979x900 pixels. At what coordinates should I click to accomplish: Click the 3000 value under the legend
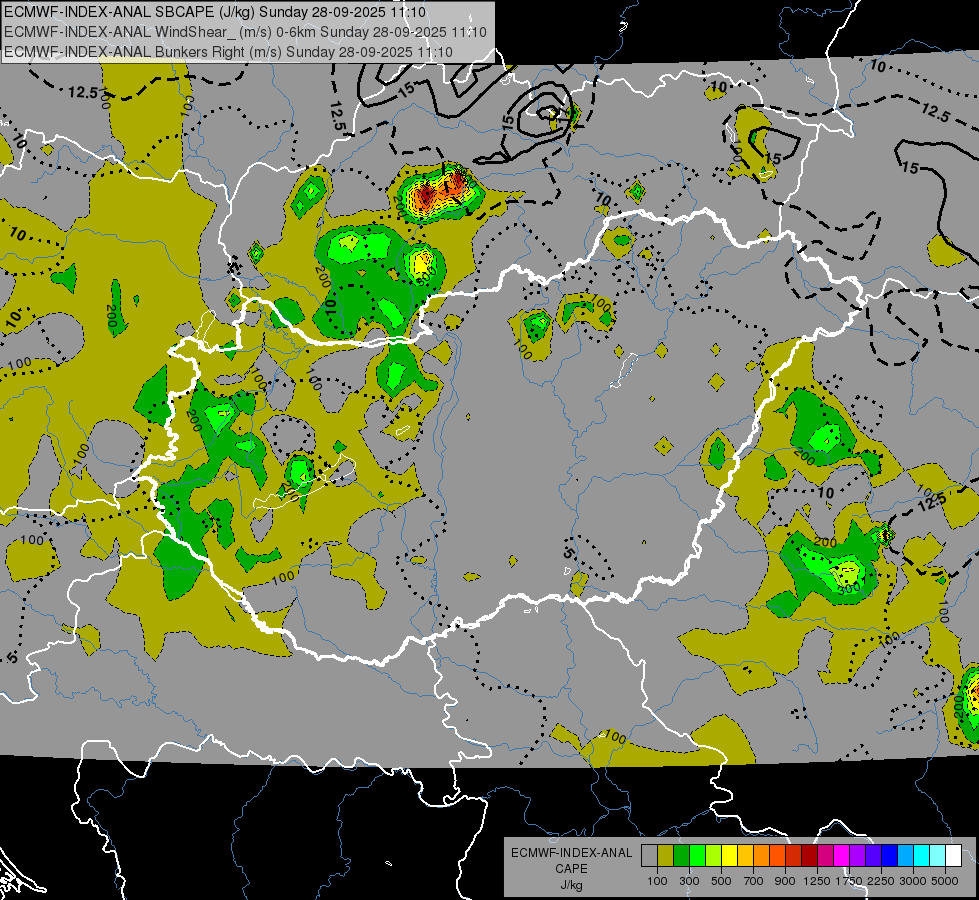click(912, 881)
